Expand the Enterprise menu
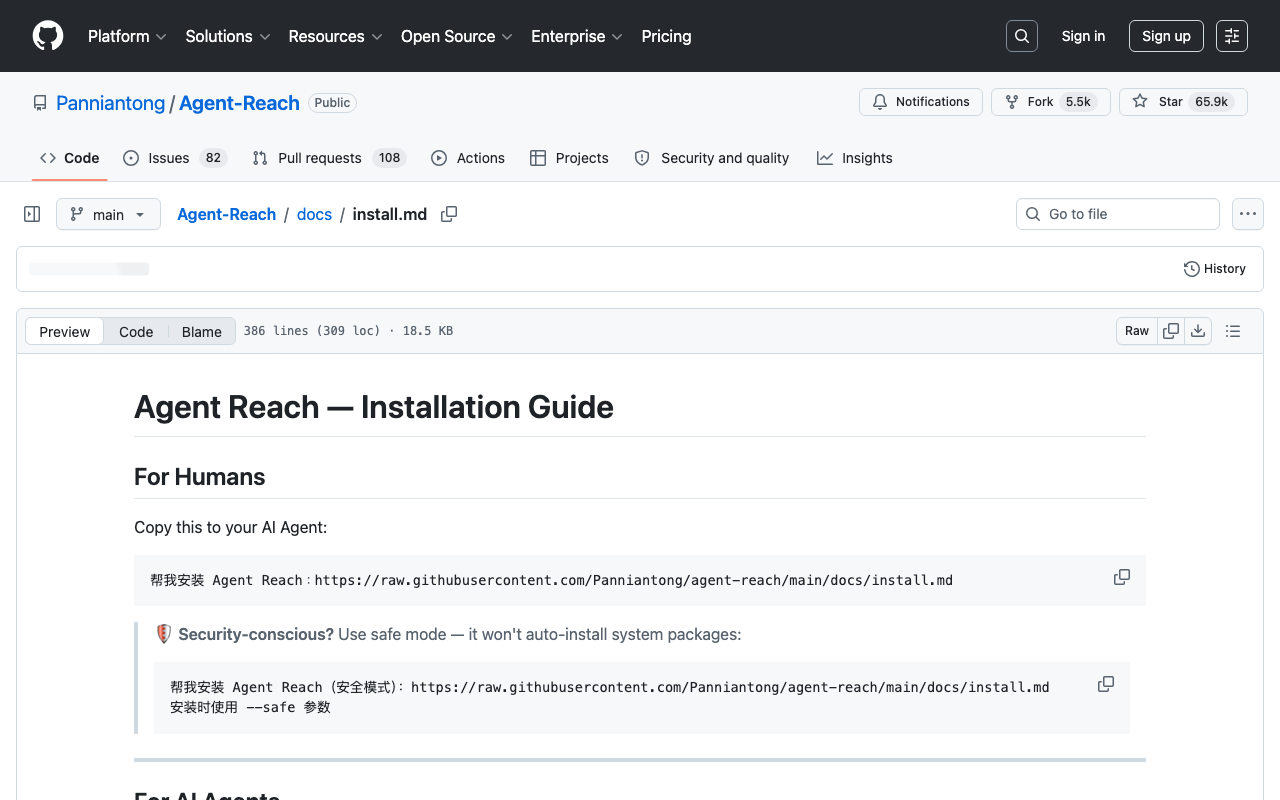Image resolution: width=1280 pixels, height=800 pixels. click(x=577, y=36)
